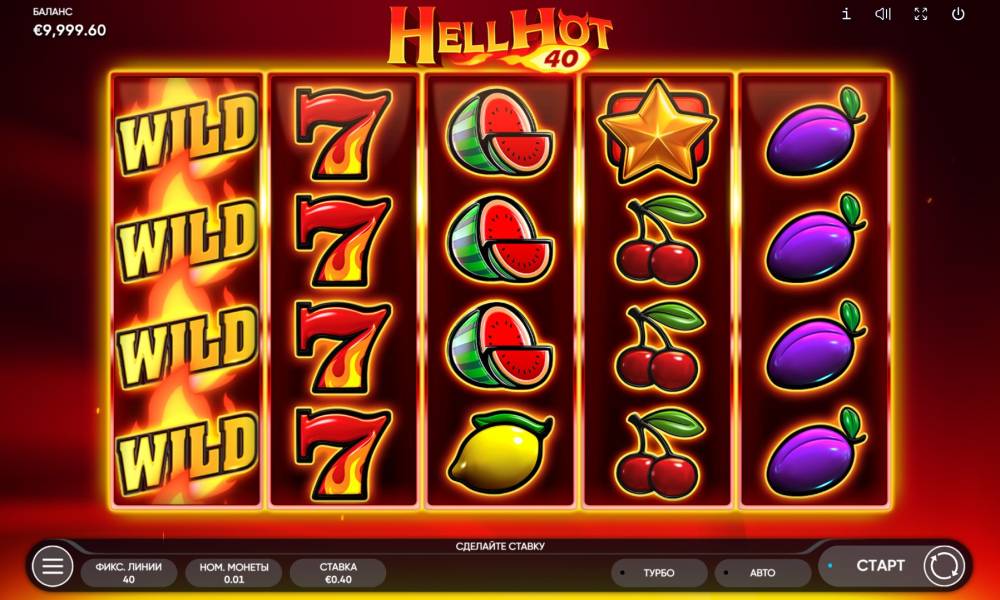The height and width of the screenshot is (600, 1000).
Task: Open the Ставка bet selector
Action: pyautogui.click(x=338, y=573)
